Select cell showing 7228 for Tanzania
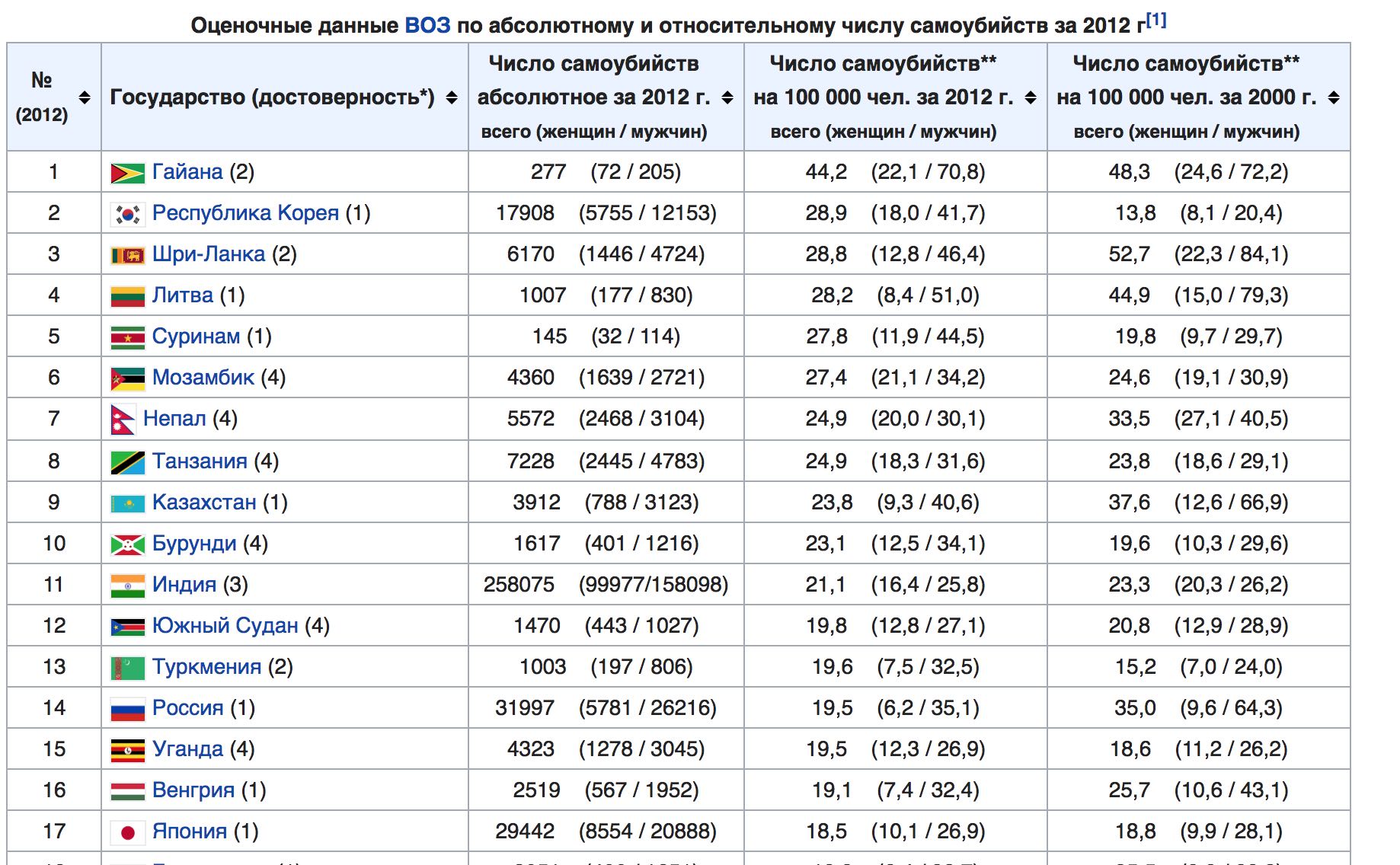1400x865 pixels. point(606,461)
